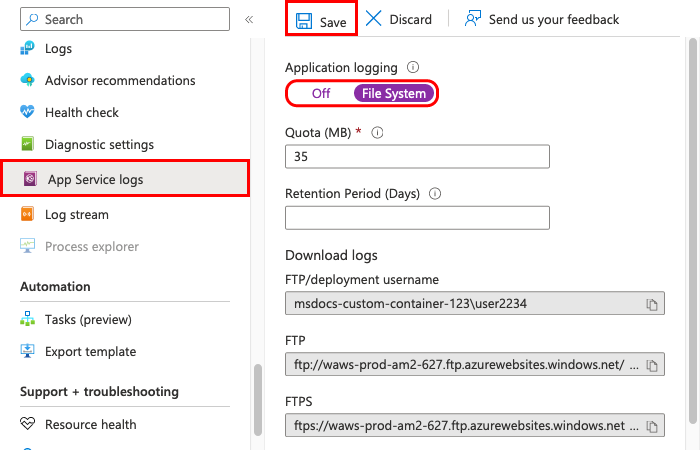Image resolution: width=700 pixels, height=450 pixels.
Task: Copy the FTP/deployment username
Action: 651,304
